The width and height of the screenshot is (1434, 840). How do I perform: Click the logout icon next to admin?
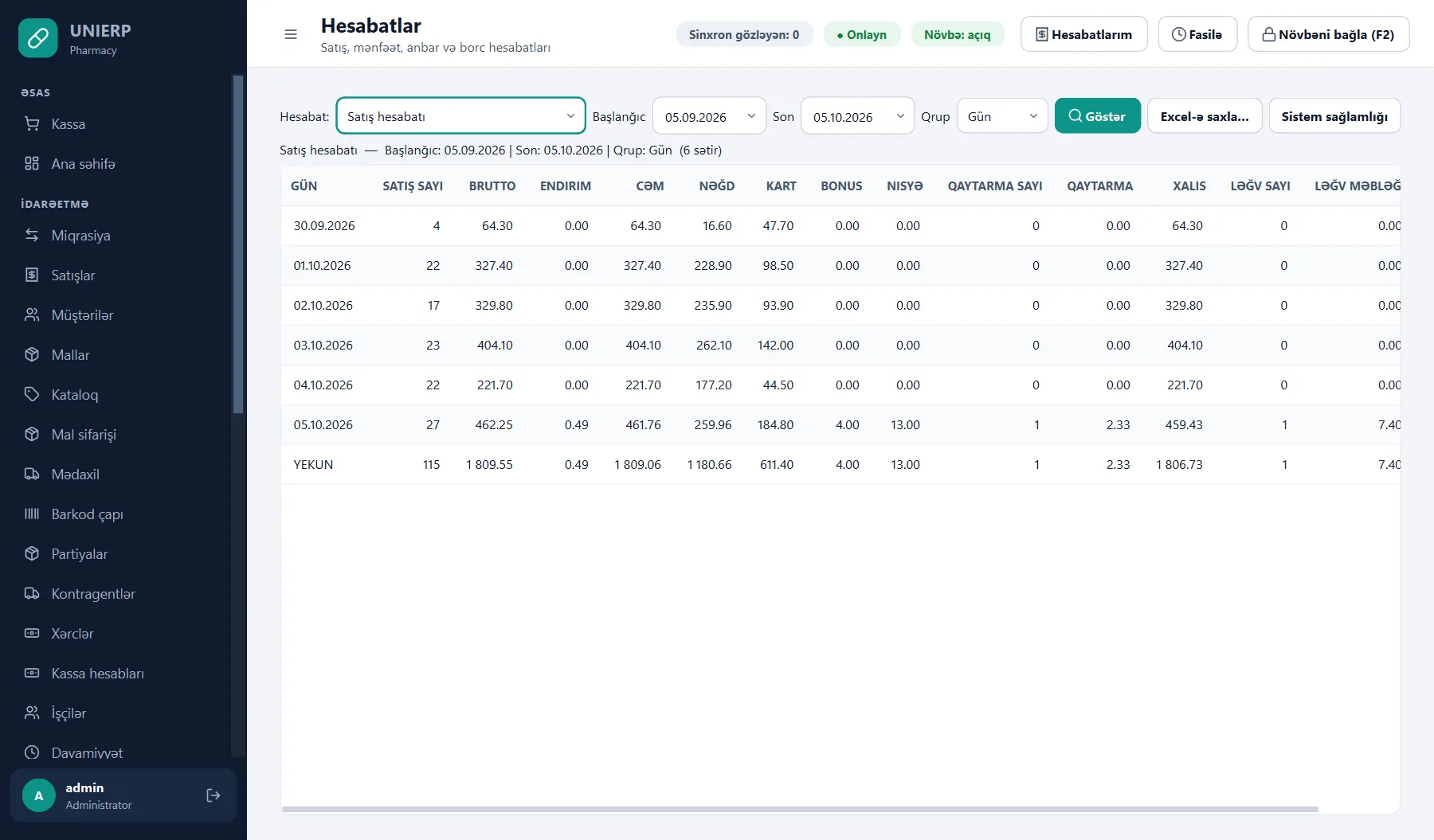click(x=213, y=795)
